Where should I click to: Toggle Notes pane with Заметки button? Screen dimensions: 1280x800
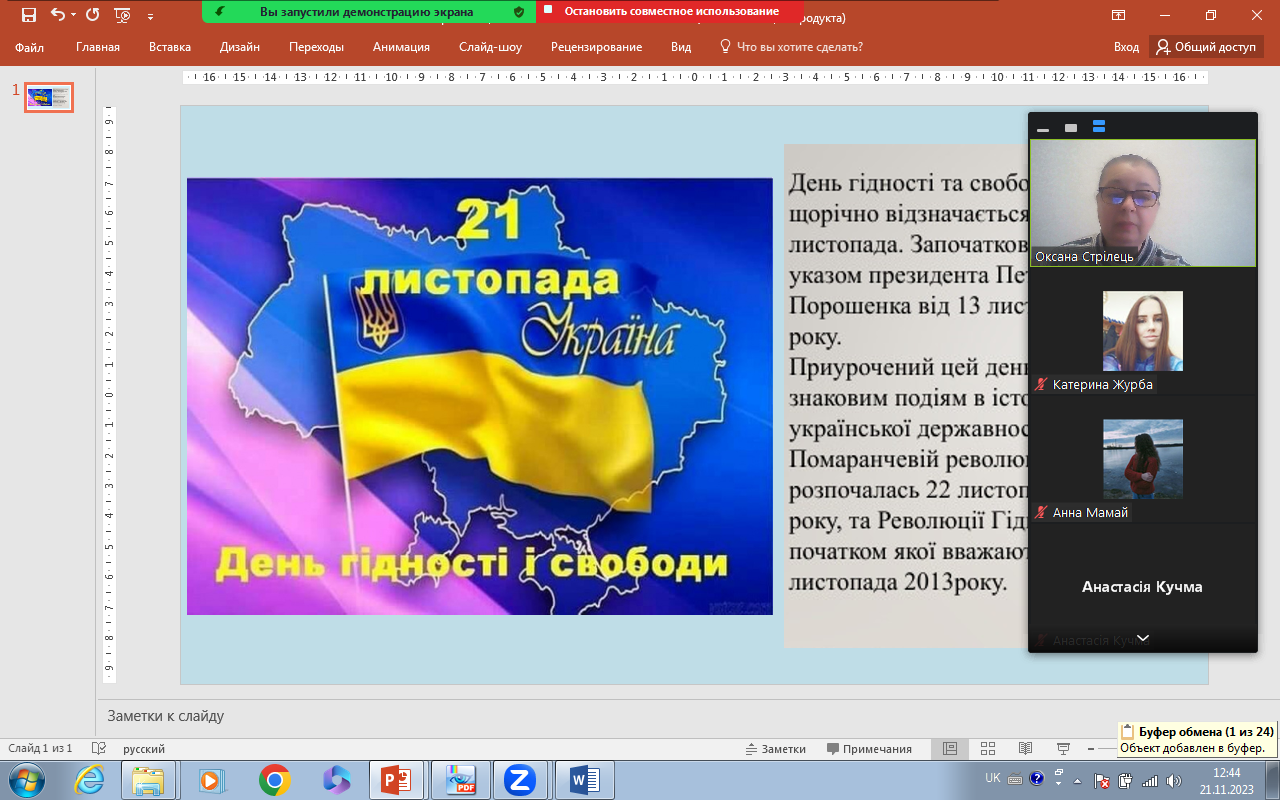[775, 749]
